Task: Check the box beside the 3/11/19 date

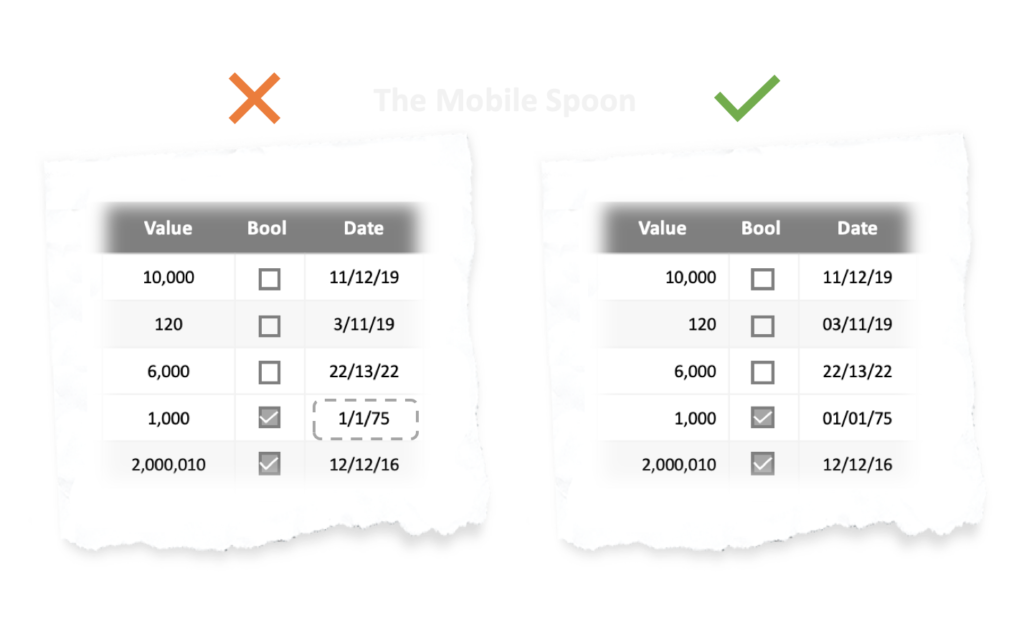Action: [x=269, y=326]
